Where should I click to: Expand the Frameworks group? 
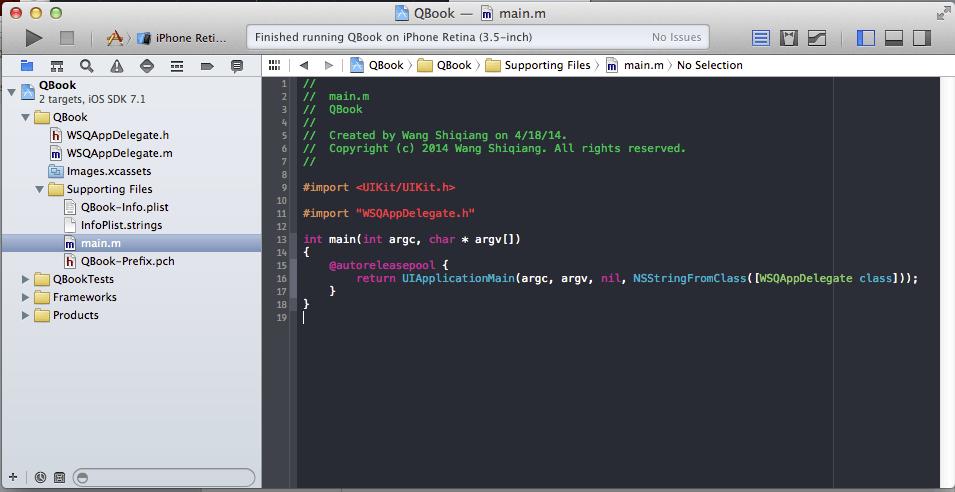[x=25, y=297]
